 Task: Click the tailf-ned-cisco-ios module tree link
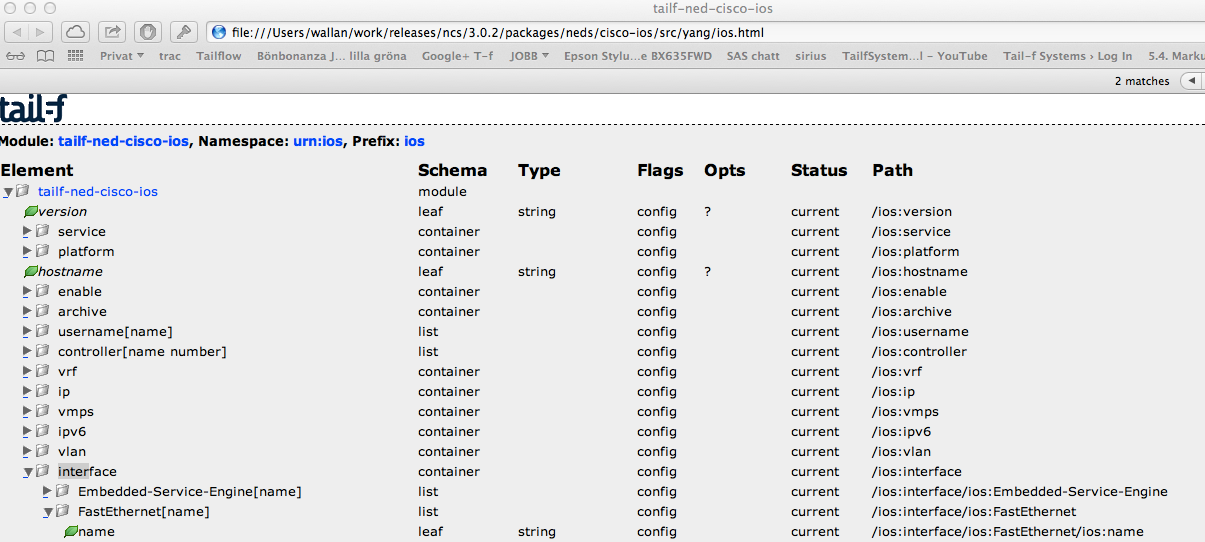tap(97, 191)
